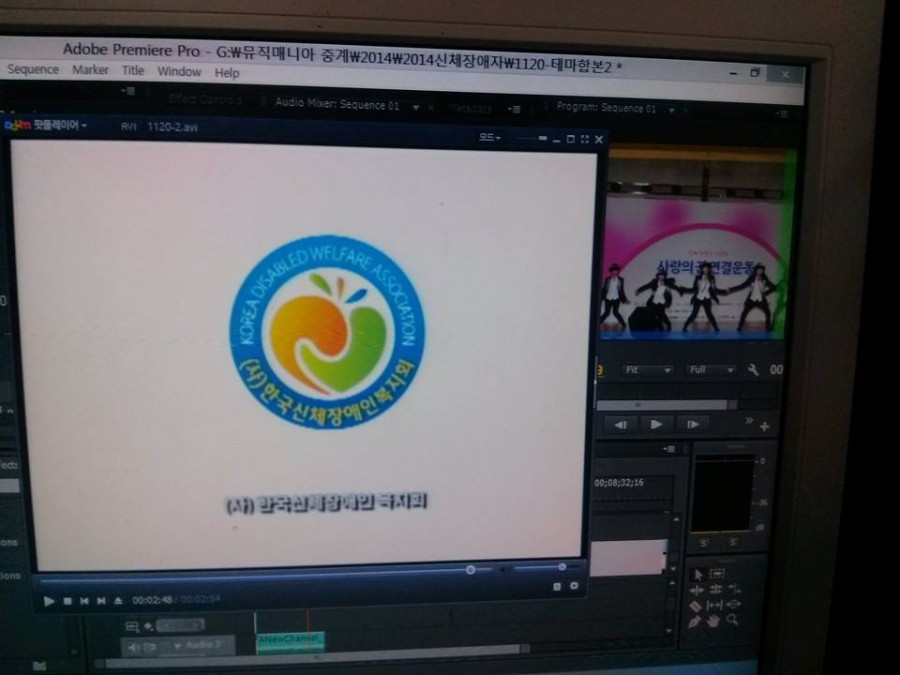Expand the Audio Mixer sequence dropdown arrow
Viewport: 900px width, 675px height.
[x=416, y=107]
